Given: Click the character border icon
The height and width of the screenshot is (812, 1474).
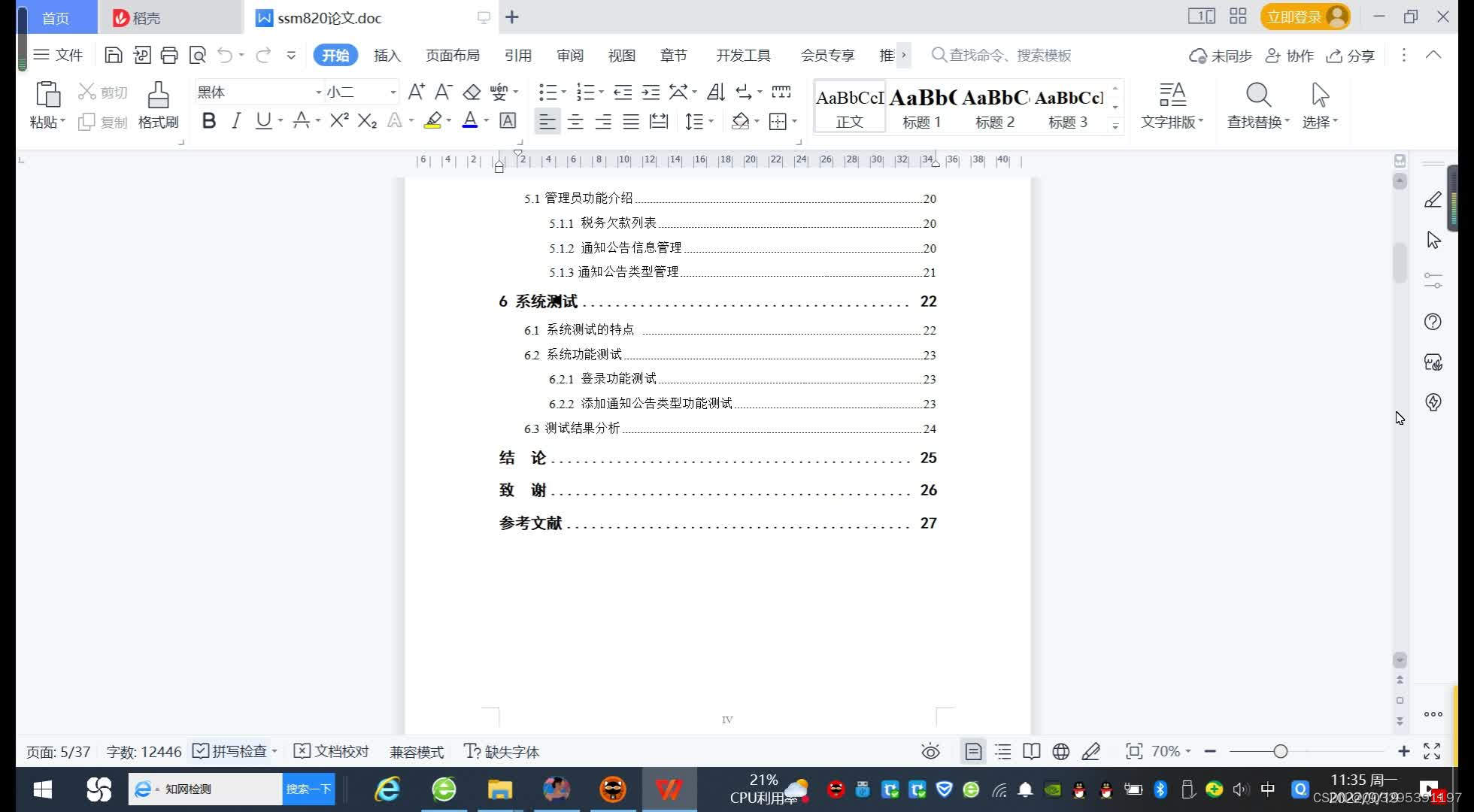Looking at the screenshot, I should point(508,120).
